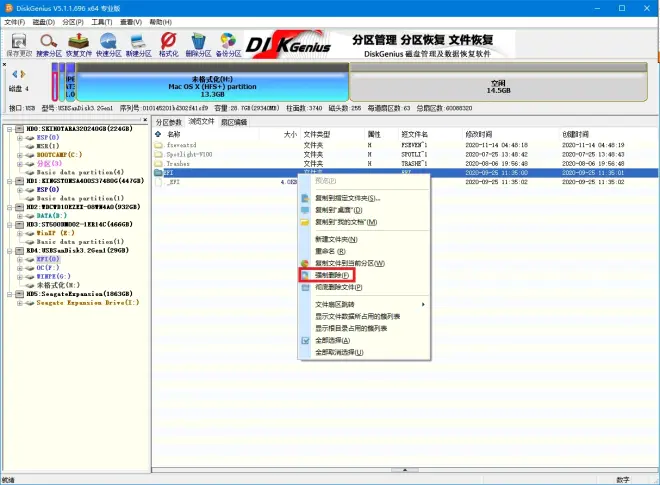Click the 搜索分区 search partition magnifier icon
The width and height of the screenshot is (660, 485).
48,41
